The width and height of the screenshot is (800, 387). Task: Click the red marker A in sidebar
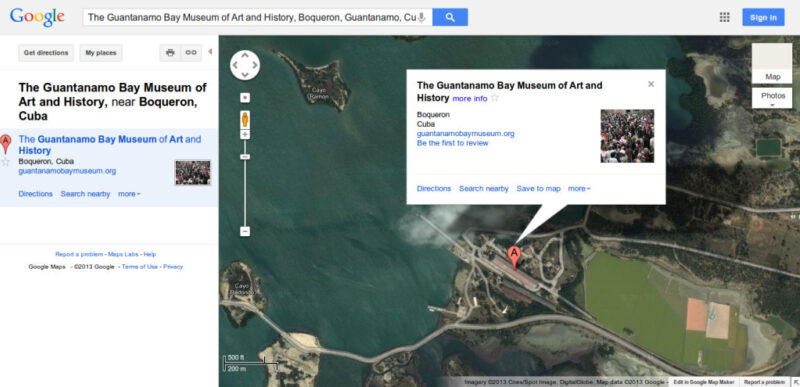[6, 144]
